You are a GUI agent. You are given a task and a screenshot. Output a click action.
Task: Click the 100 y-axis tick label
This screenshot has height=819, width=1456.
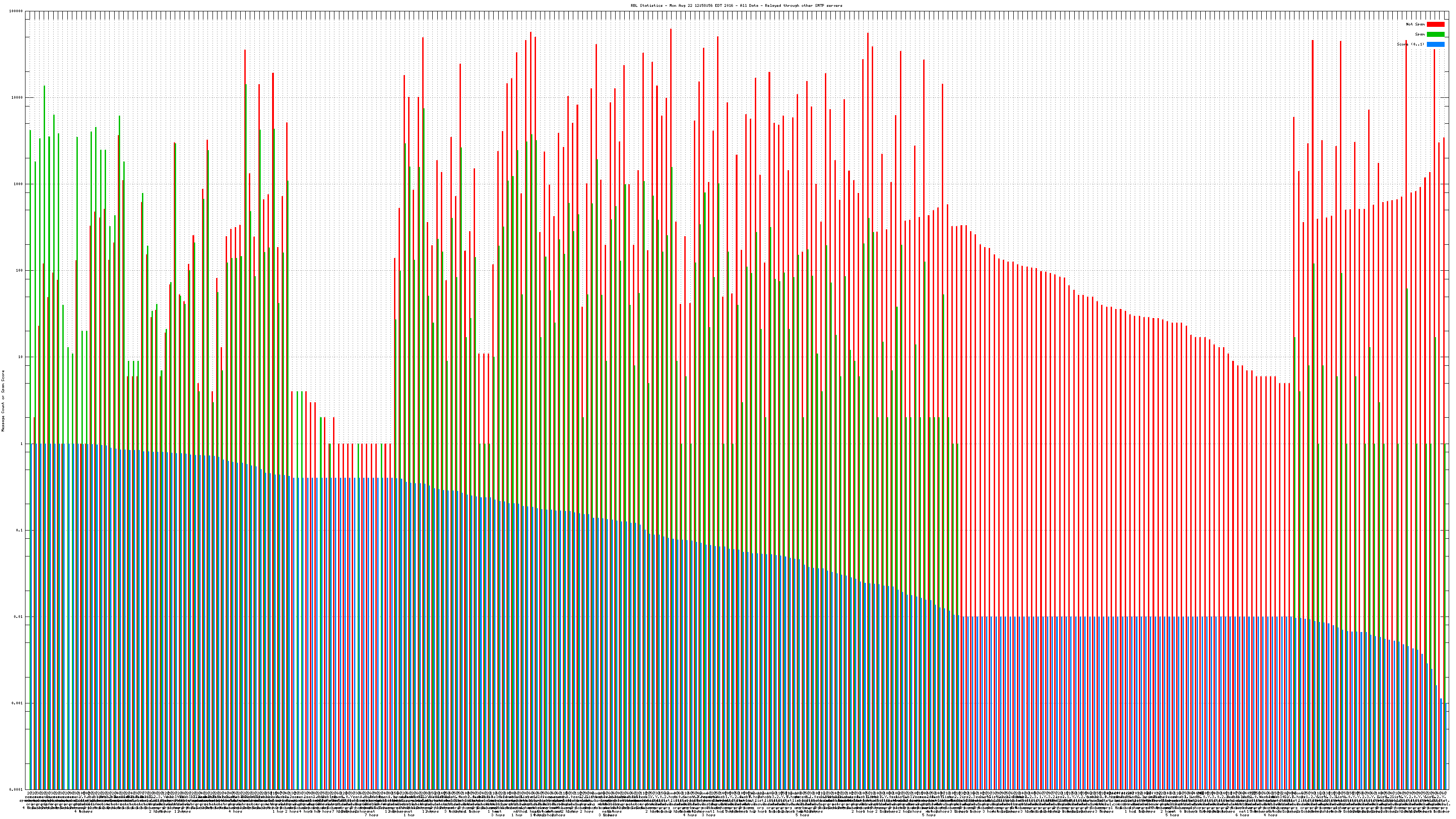click(x=20, y=271)
